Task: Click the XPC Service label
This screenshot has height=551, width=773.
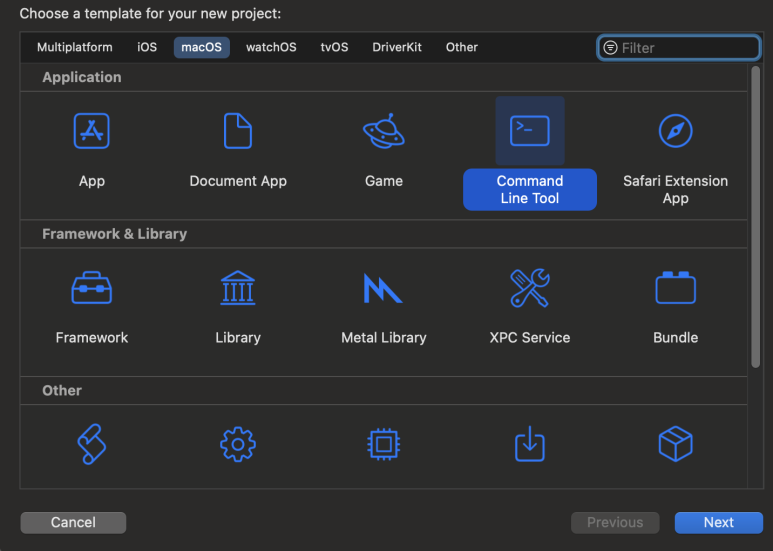Action: pos(530,338)
